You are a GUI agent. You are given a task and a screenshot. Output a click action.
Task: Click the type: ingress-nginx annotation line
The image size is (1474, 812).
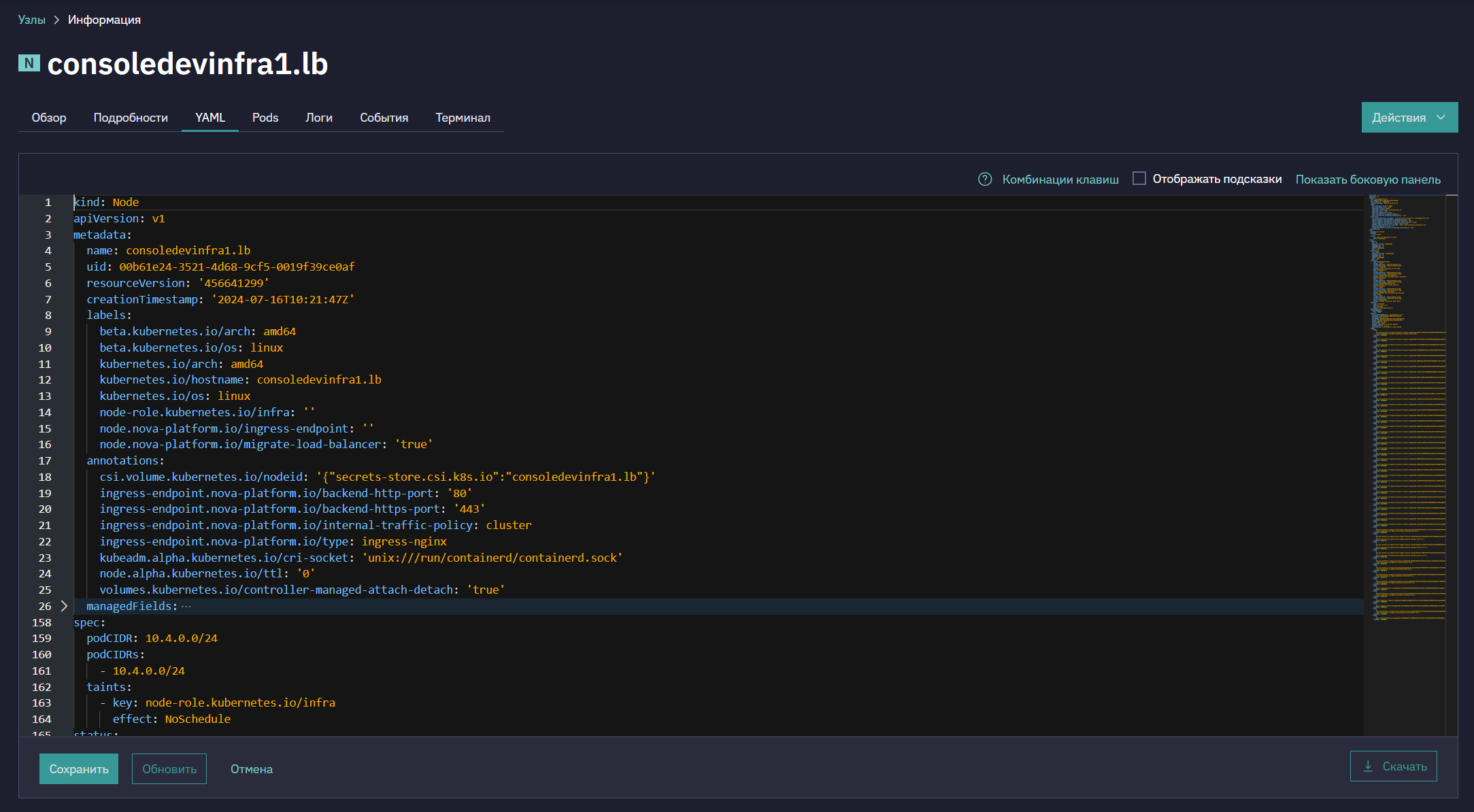click(273, 541)
